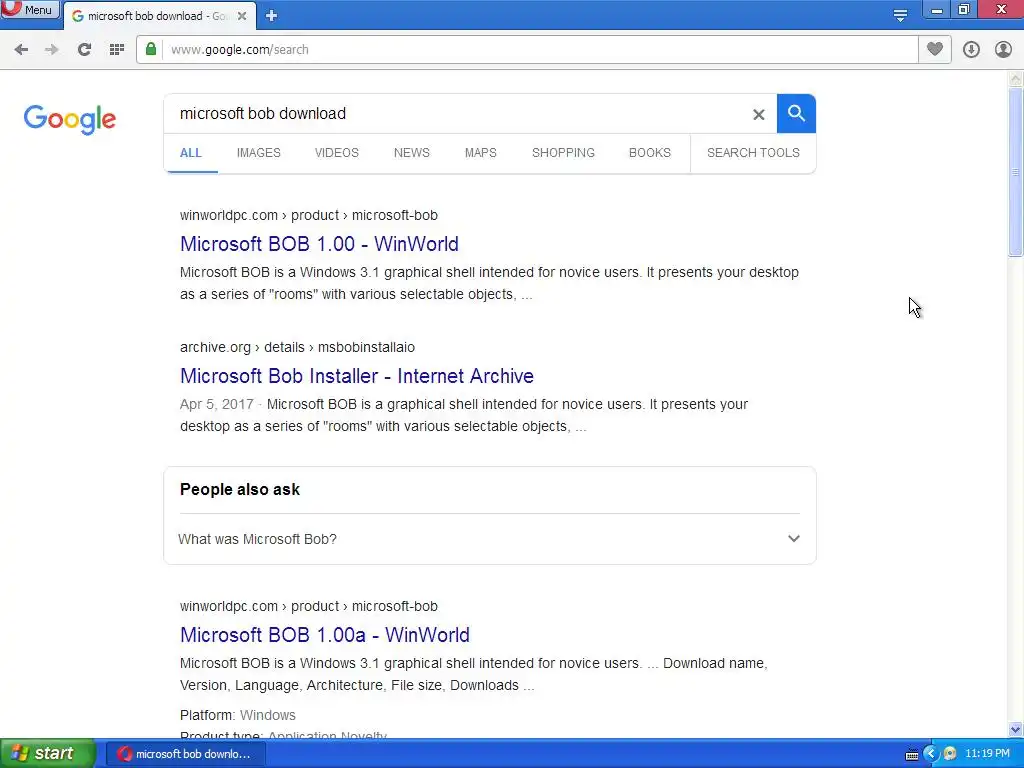Reload the current page
Screen dimensions: 1024x768
pos(84,50)
